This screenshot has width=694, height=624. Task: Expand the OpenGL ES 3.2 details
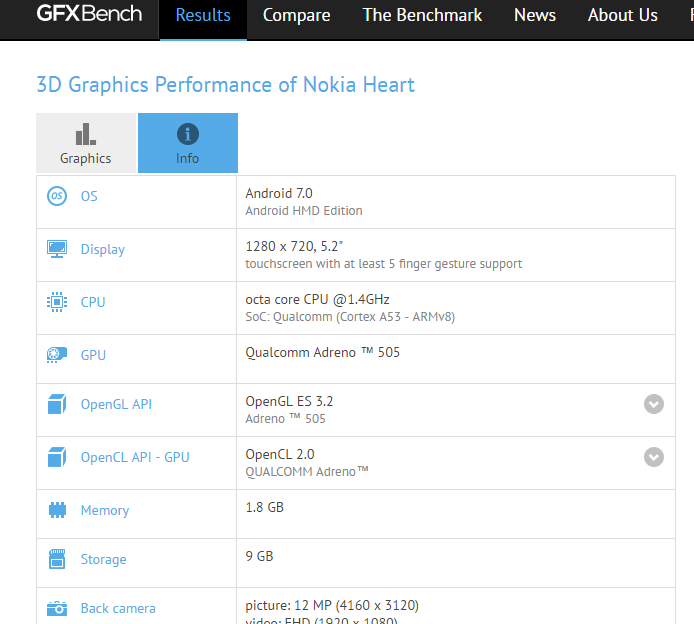tap(654, 404)
